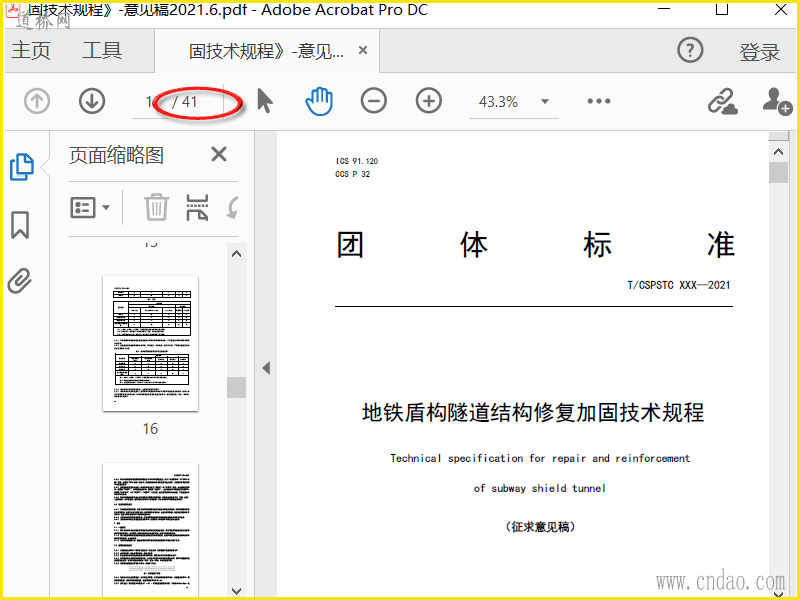Viewport: 800px width, 600px height.
Task: Open the 43.3% zoom level dropdown
Action: pos(545,101)
